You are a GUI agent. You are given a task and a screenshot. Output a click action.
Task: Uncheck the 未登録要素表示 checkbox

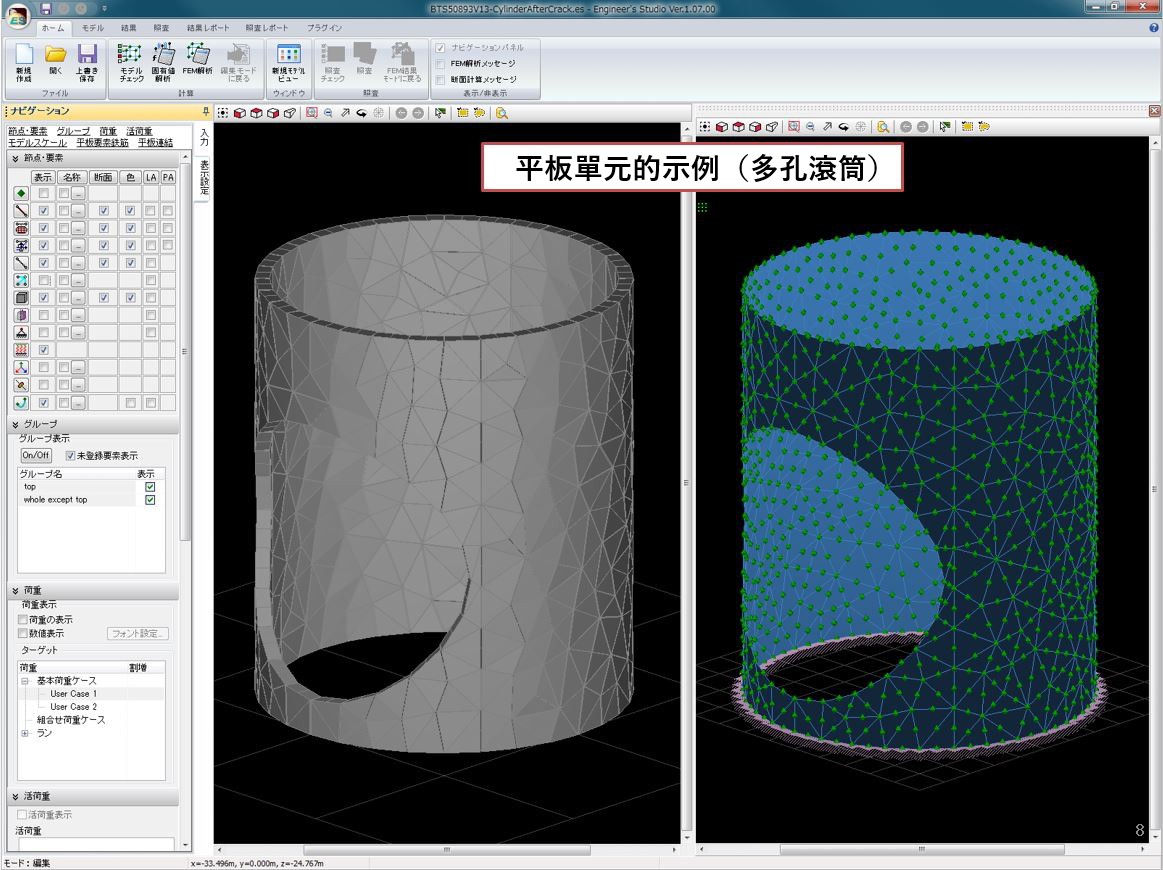70,455
